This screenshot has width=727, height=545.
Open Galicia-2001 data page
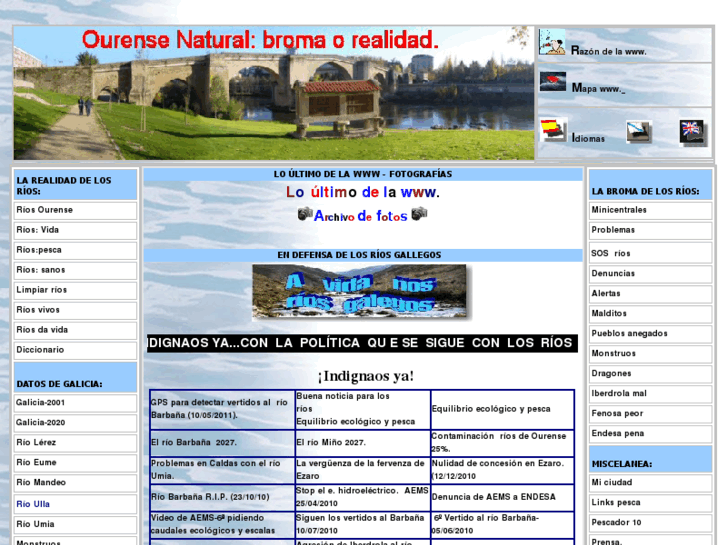tap(75, 403)
